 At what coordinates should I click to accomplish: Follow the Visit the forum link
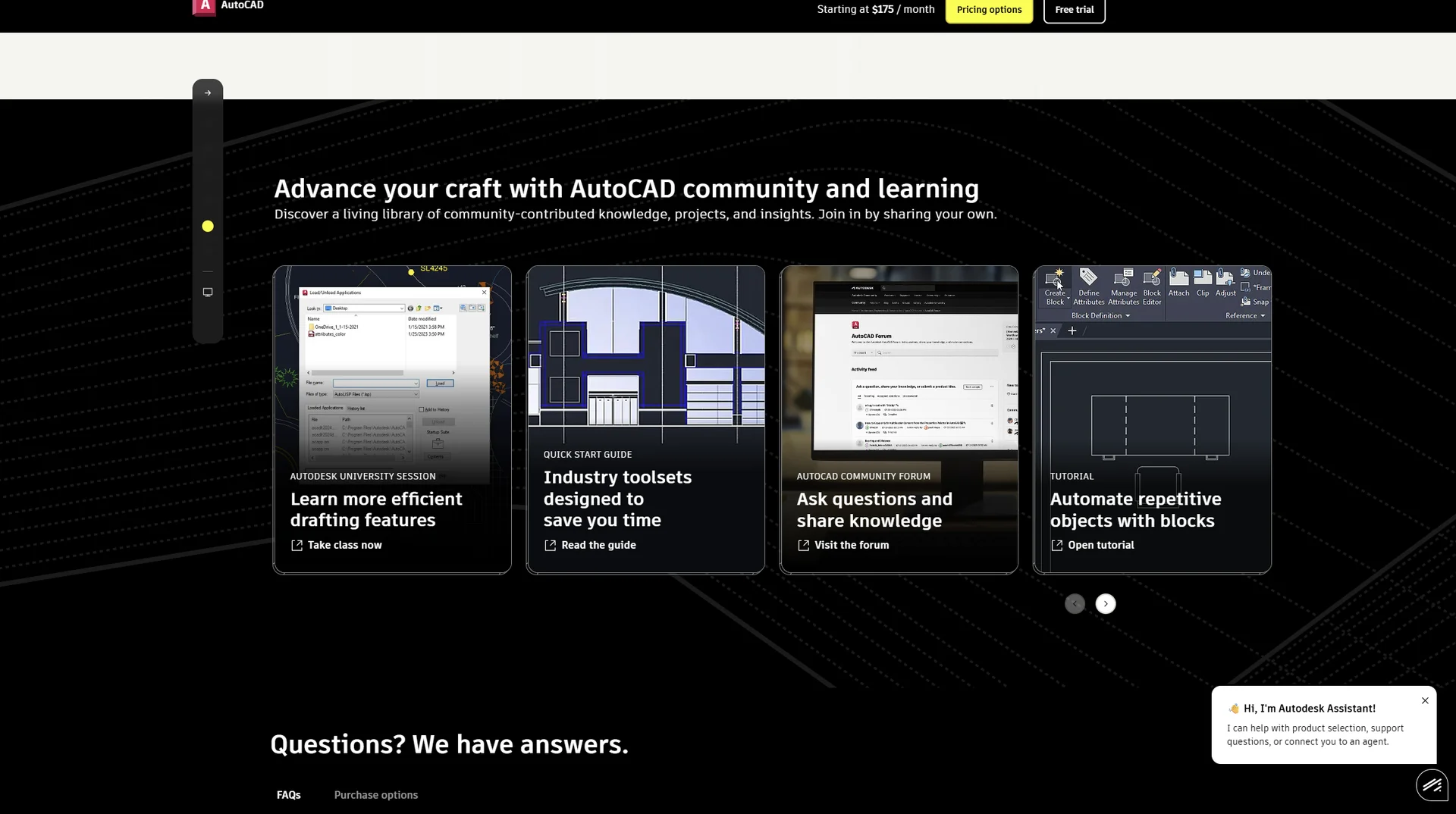pos(843,546)
